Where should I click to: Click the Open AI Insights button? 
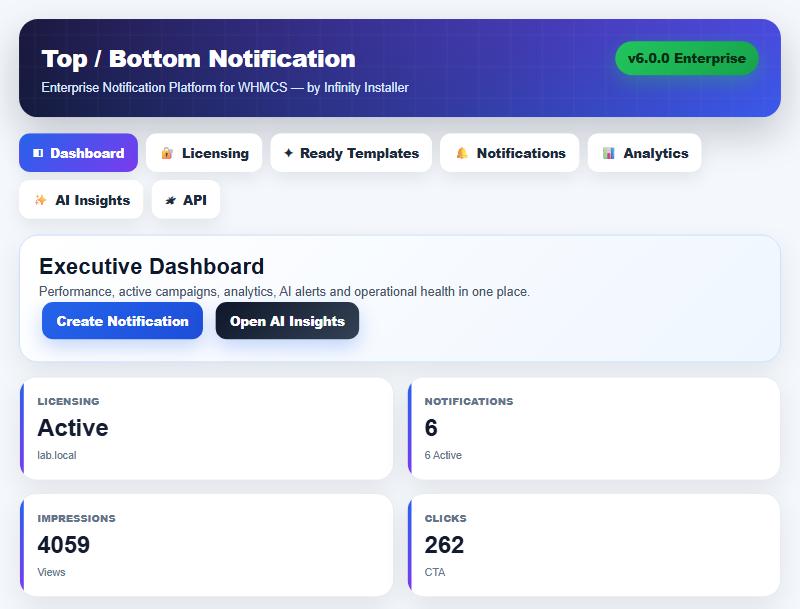[x=287, y=321]
